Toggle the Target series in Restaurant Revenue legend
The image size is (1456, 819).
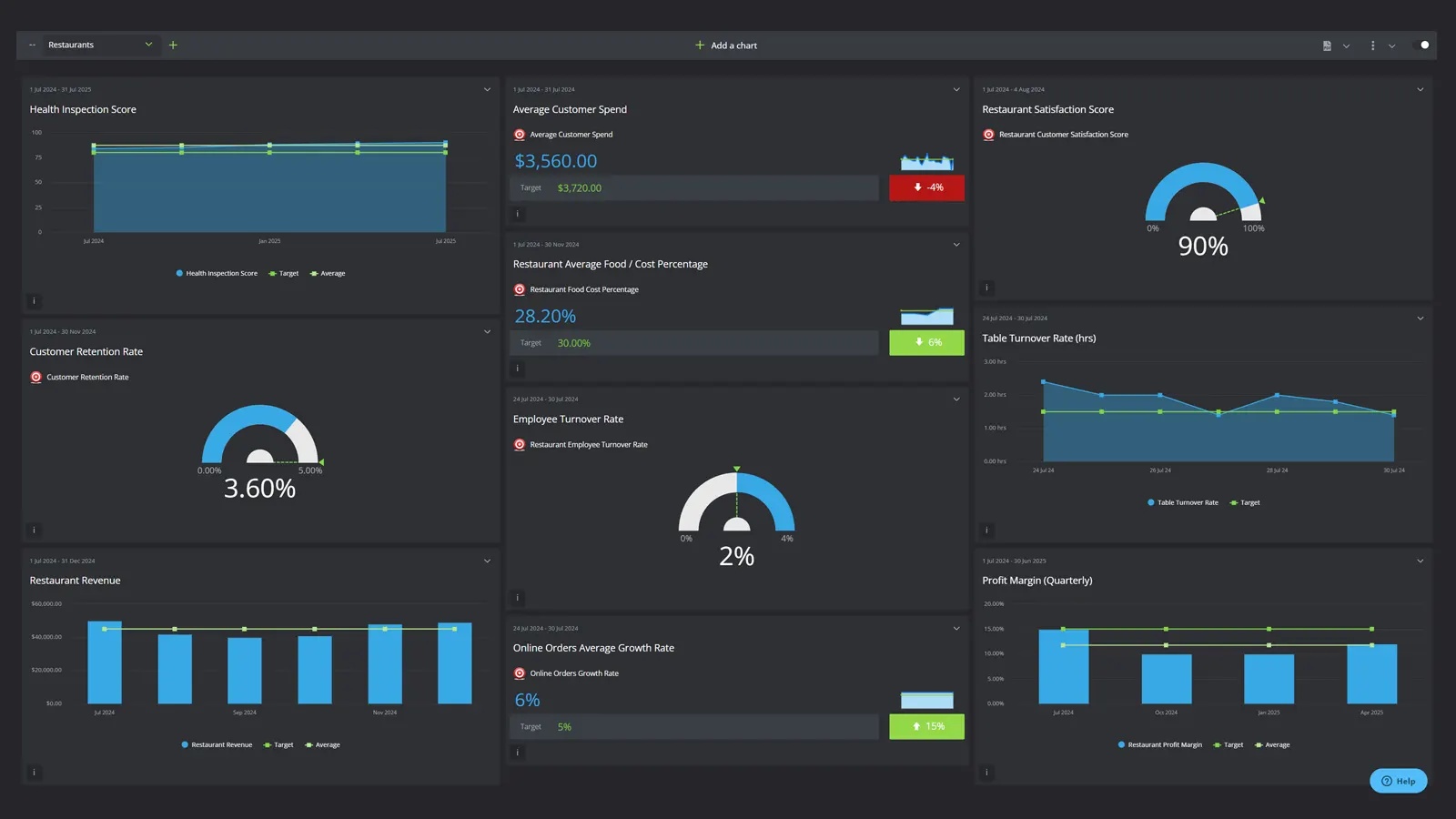[x=278, y=744]
